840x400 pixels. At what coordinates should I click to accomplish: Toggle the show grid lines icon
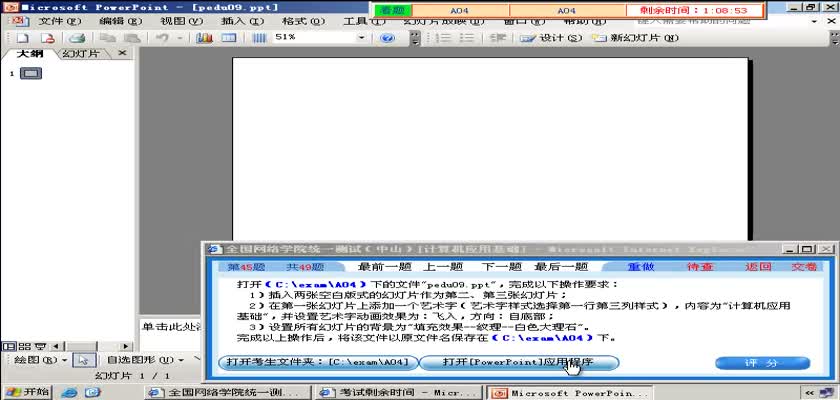pyautogui.click(x=259, y=38)
